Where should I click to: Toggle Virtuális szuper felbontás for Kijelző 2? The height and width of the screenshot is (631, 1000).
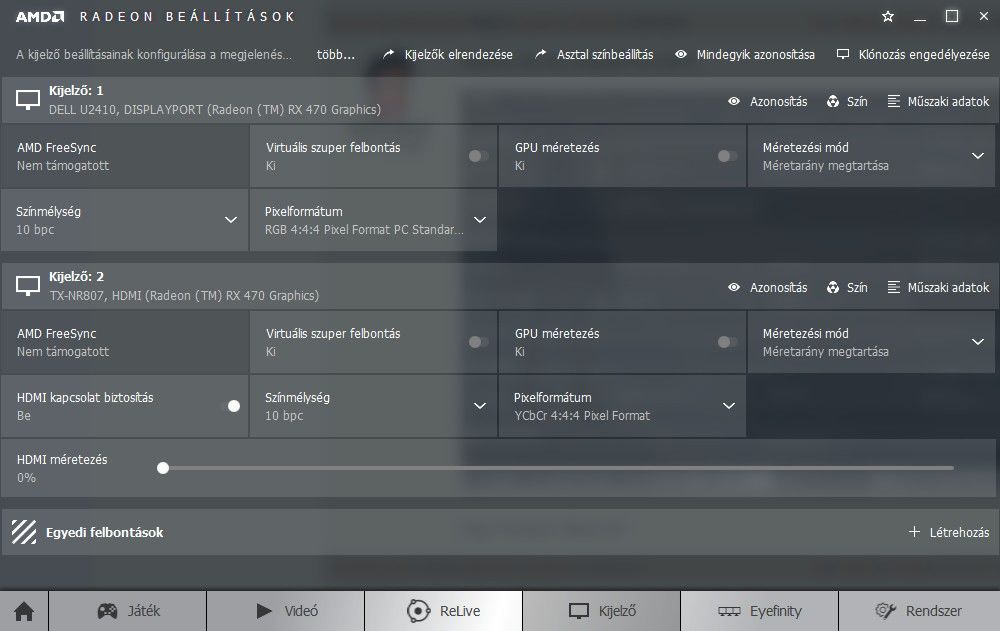coord(478,342)
